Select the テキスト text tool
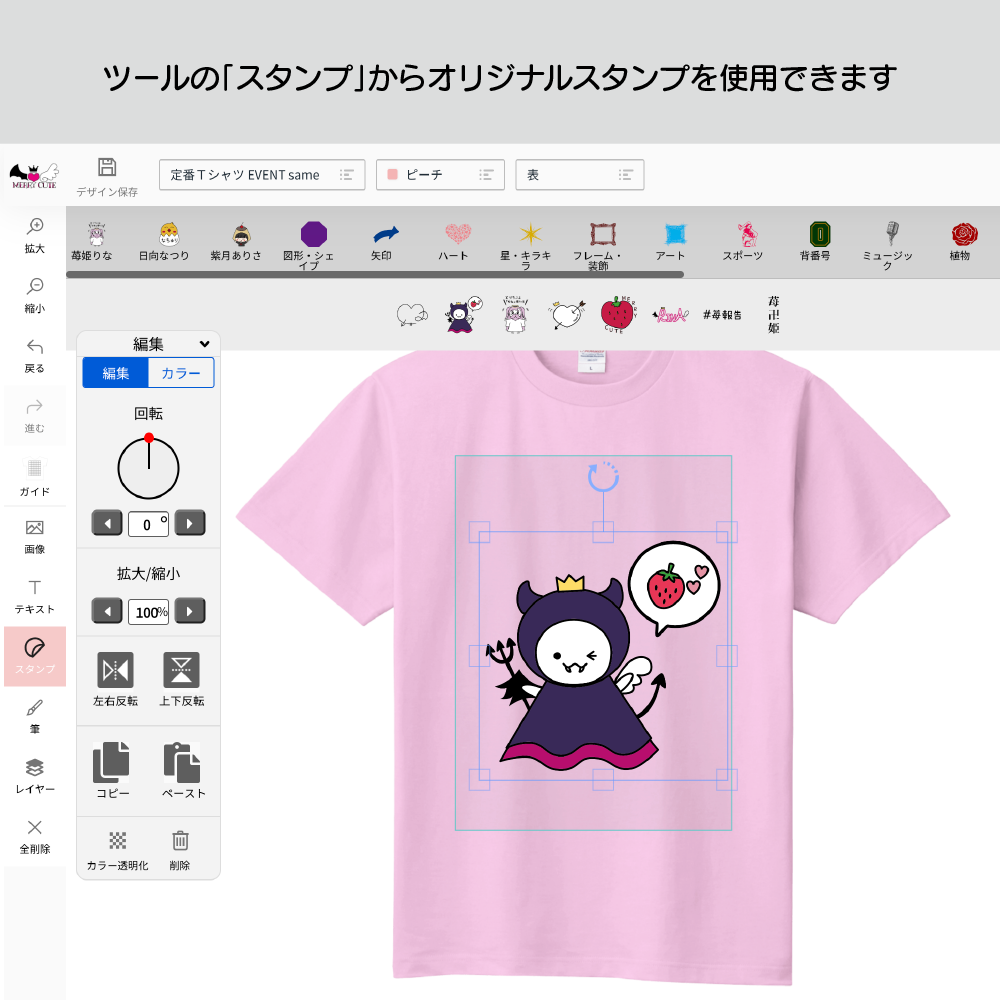Viewport: 1000px width, 1000px height. [35, 595]
